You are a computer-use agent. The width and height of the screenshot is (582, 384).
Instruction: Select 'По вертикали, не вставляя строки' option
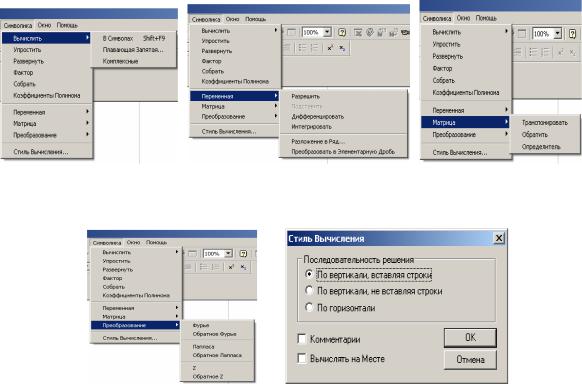coord(309,291)
